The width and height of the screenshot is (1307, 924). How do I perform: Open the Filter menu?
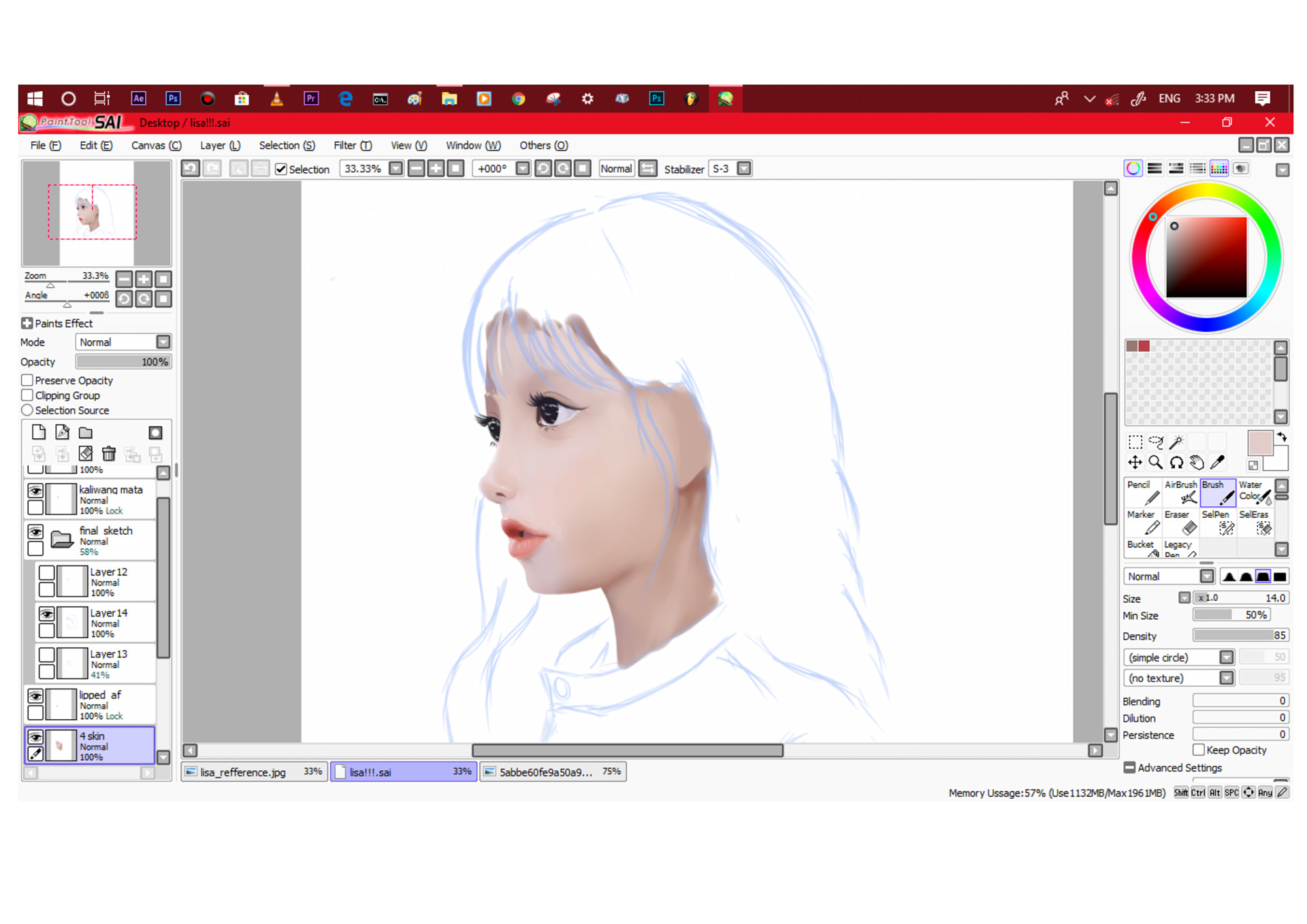coord(352,145)
